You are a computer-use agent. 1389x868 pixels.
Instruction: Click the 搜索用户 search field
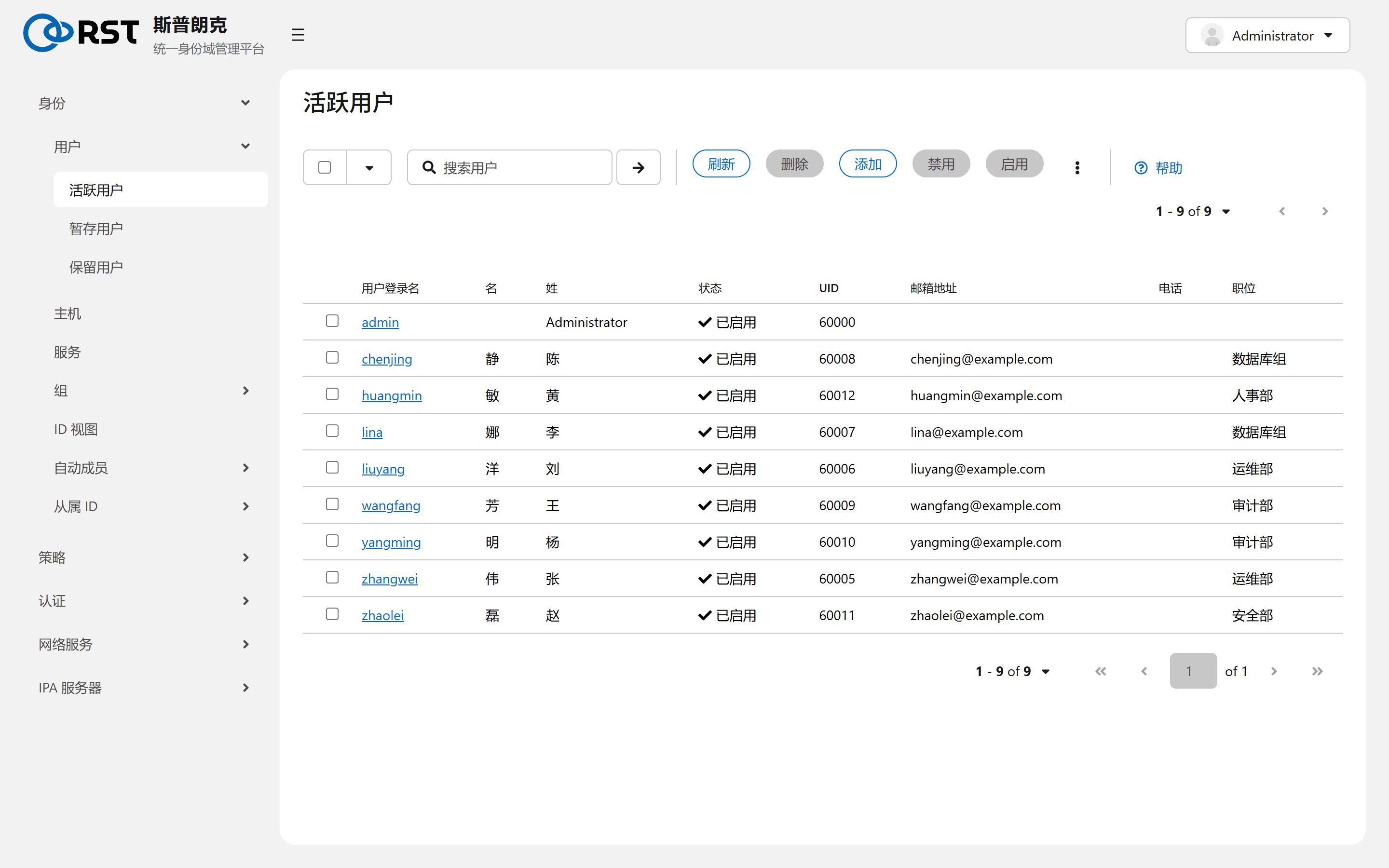tap(509, 168)
